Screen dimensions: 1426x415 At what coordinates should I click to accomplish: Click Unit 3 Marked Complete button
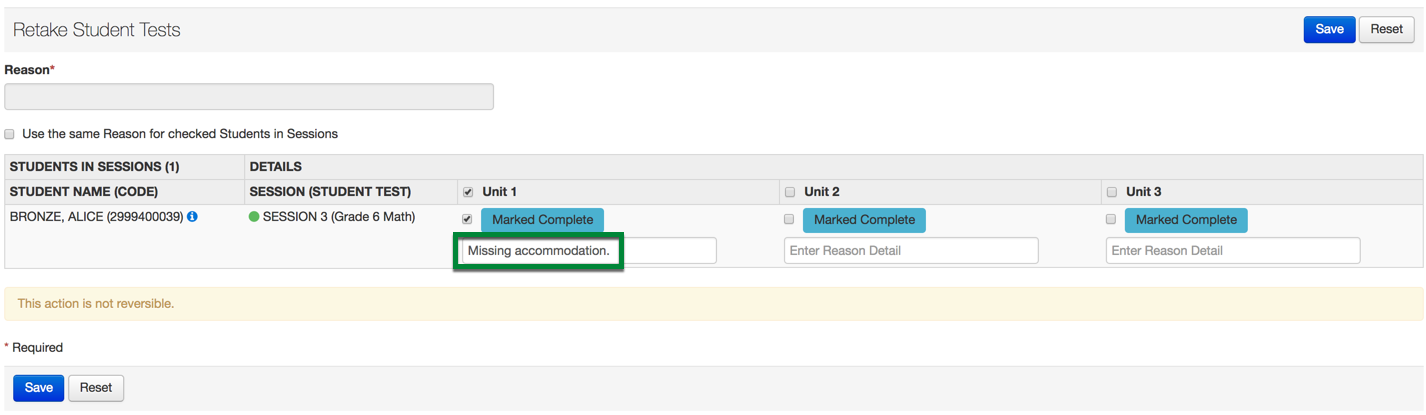1186,220
